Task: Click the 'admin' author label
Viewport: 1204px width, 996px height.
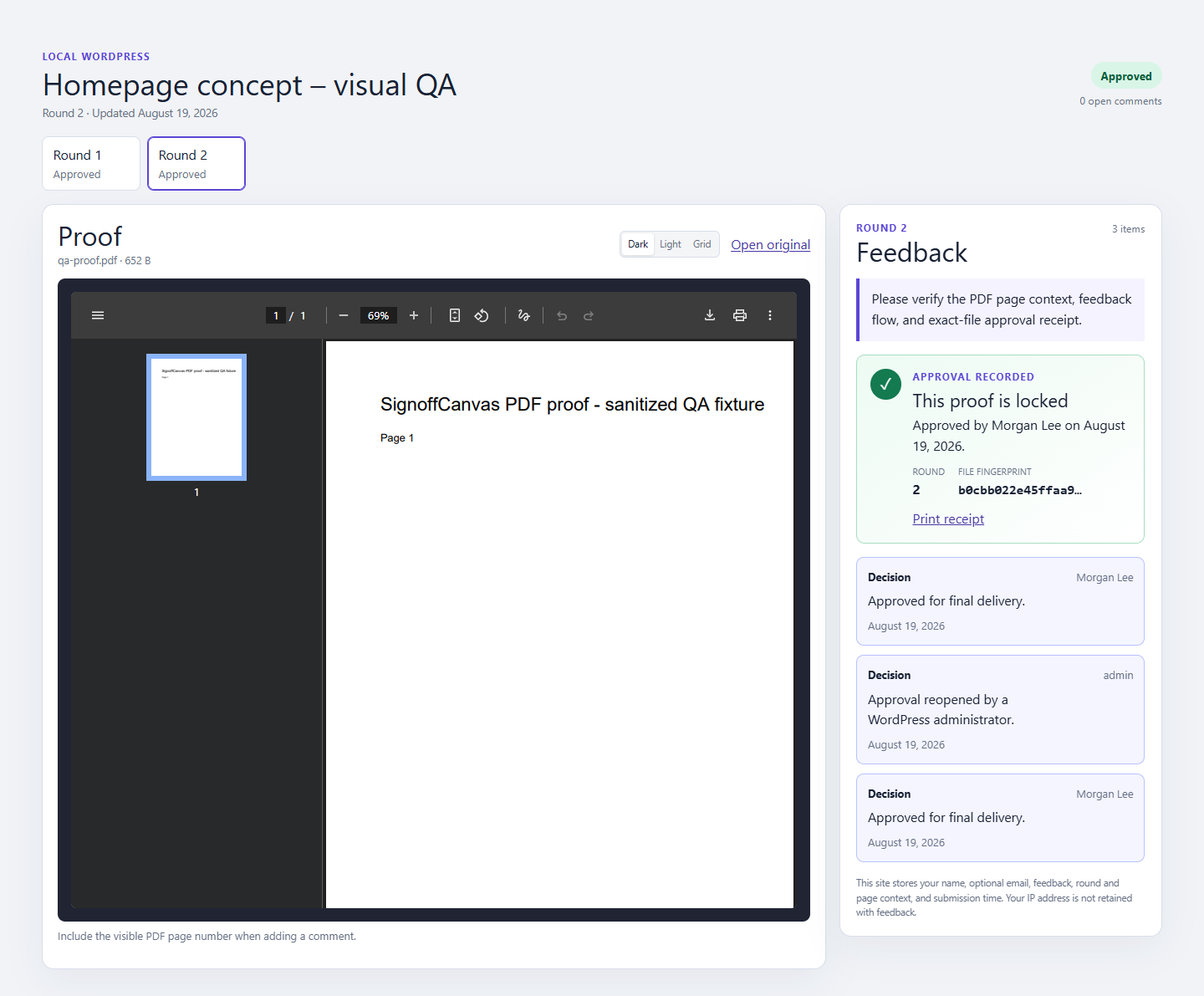Action: [1119, 676]
